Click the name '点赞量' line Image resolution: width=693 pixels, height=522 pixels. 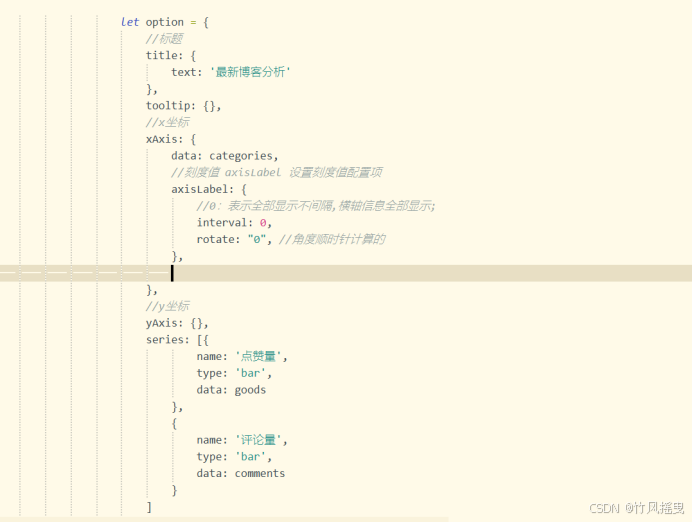pyautogui.click(x=242, y=357)
